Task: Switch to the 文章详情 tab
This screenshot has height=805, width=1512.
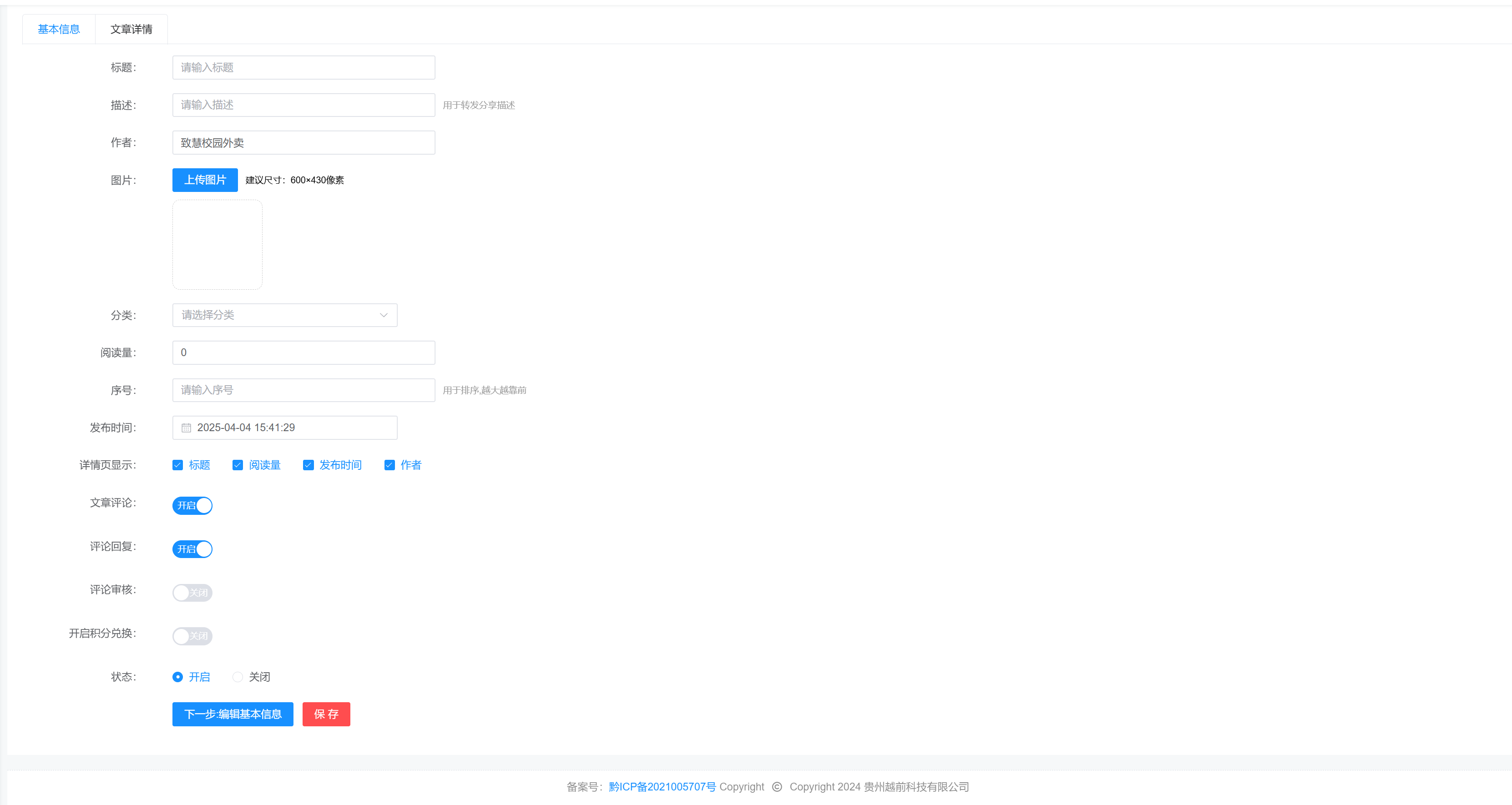Action: pyautogui.click(x=131, y=30)
